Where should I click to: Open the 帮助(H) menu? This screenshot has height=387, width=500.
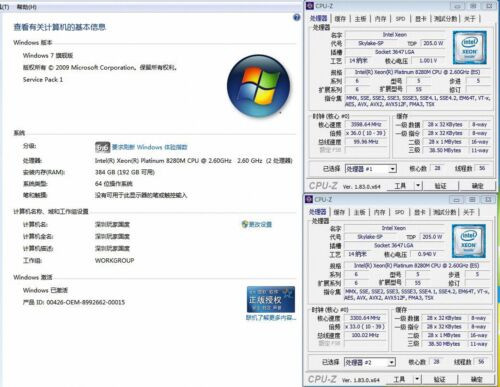click(x=27, y=7)
